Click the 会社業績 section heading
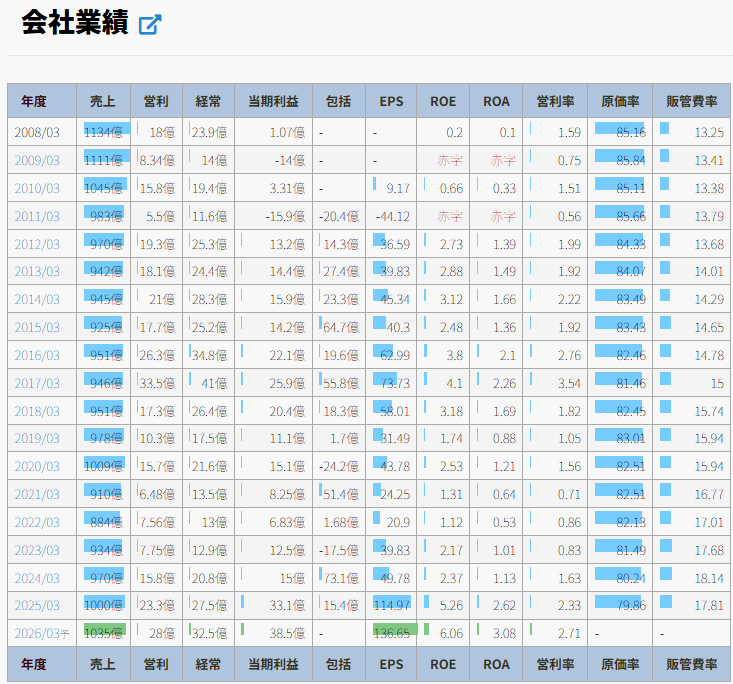 [74, 24]
